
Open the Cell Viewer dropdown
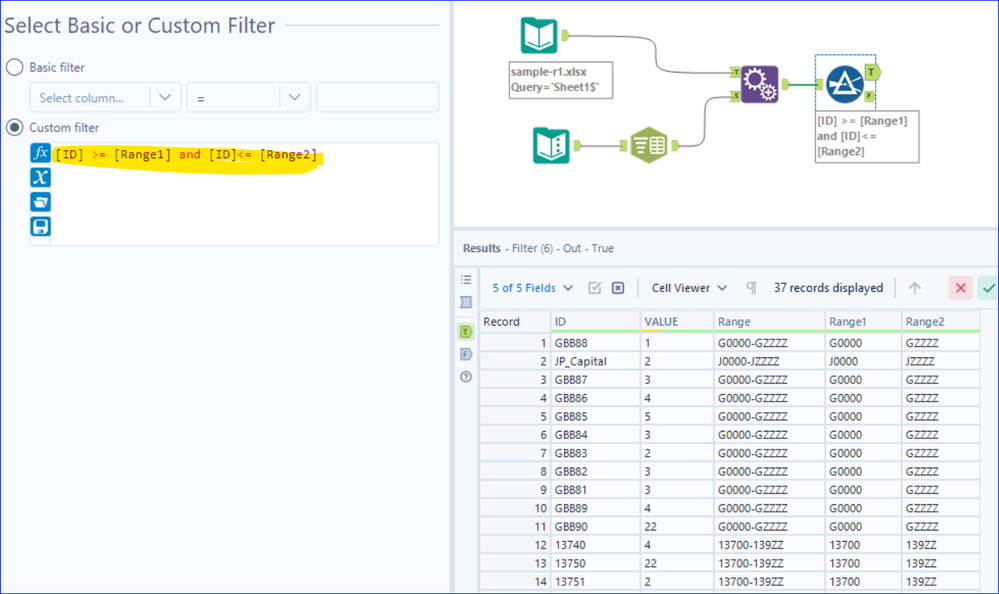pos(689,288)
